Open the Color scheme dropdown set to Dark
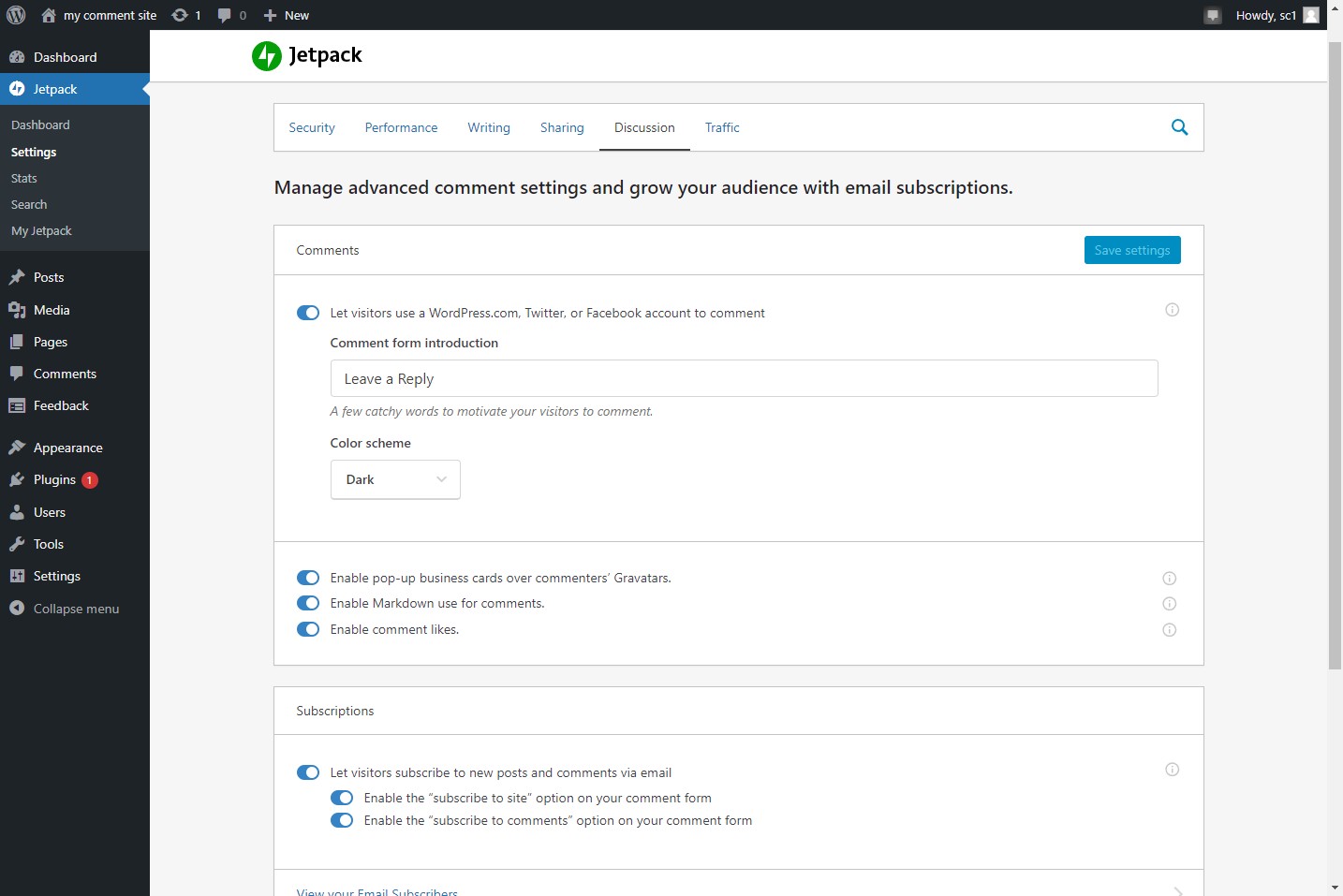The width and height of the screenshot is (1343, 896). click(395, 479)
